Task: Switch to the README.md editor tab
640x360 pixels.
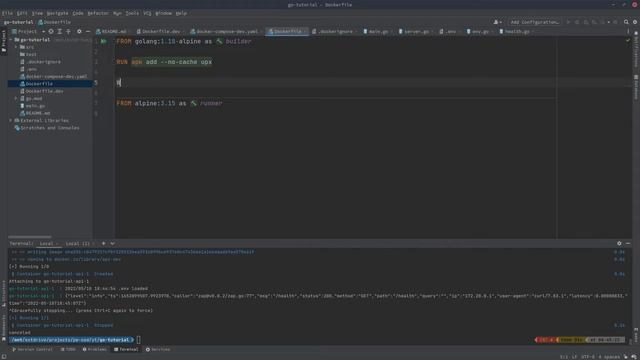Action: [113, 31]
